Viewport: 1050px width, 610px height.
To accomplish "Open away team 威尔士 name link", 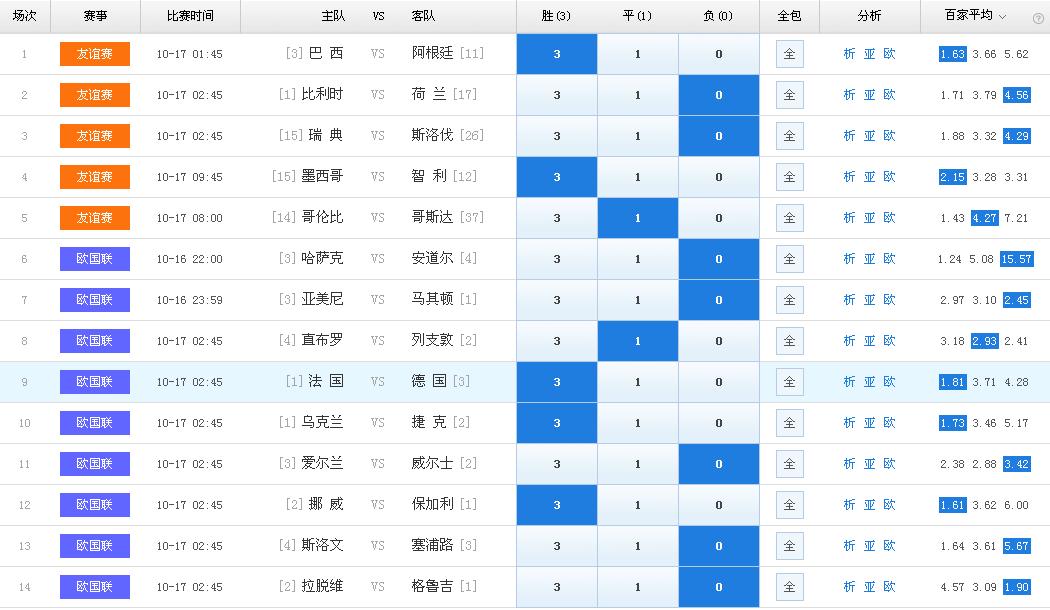I will [x=432, y=464].
